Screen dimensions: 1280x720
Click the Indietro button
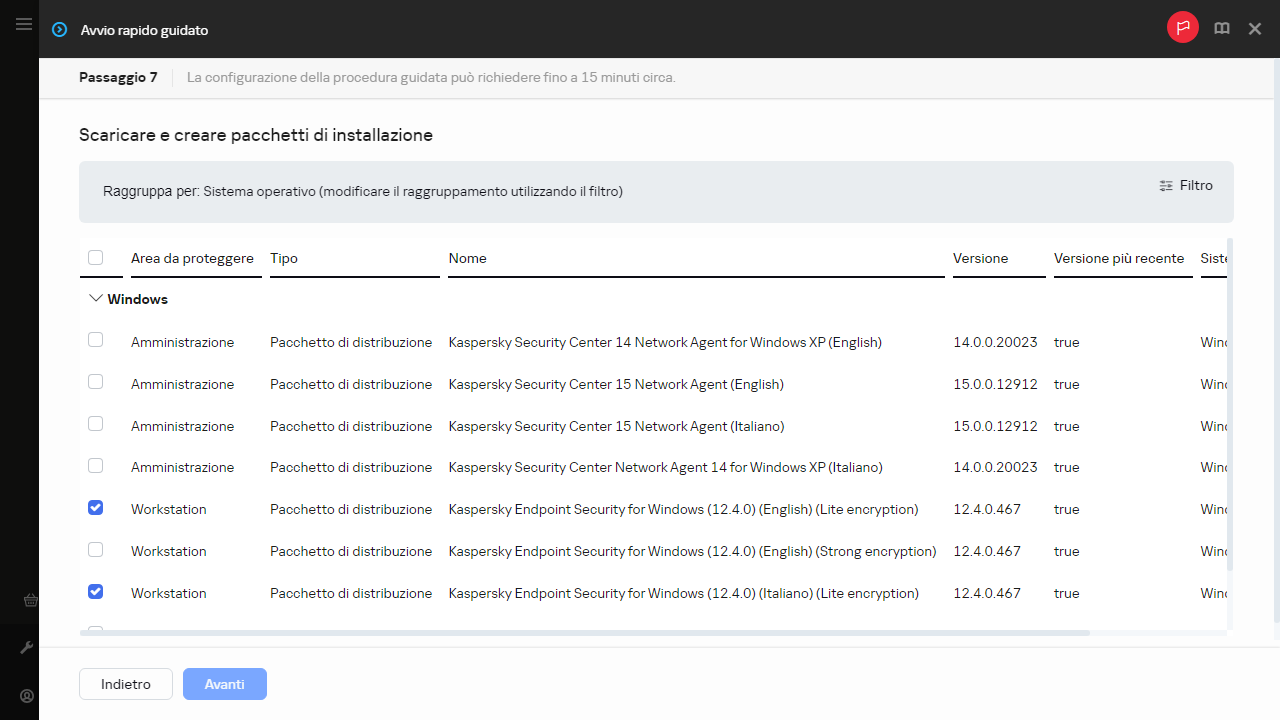point(126,684)
